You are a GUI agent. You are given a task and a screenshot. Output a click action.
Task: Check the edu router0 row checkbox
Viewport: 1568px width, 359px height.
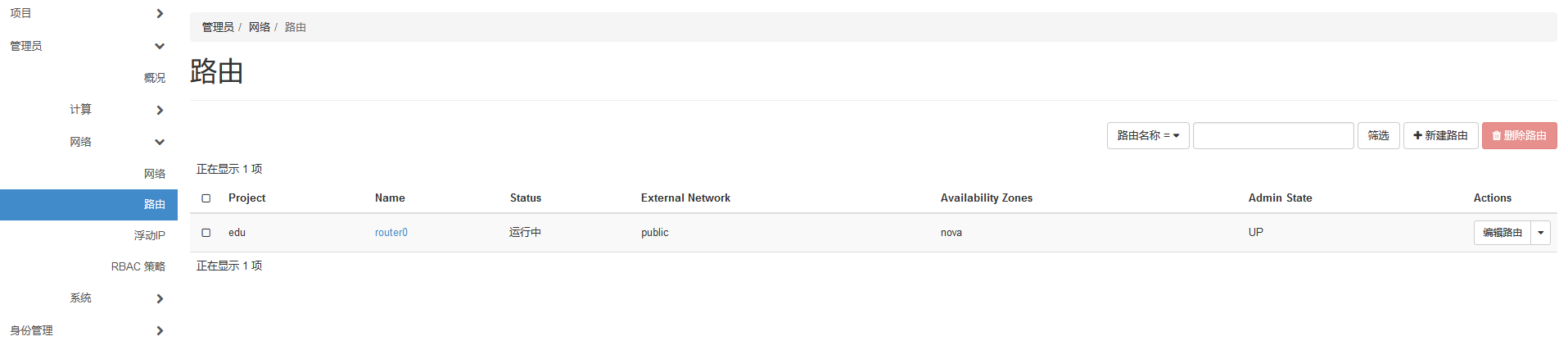click(206, 233)
